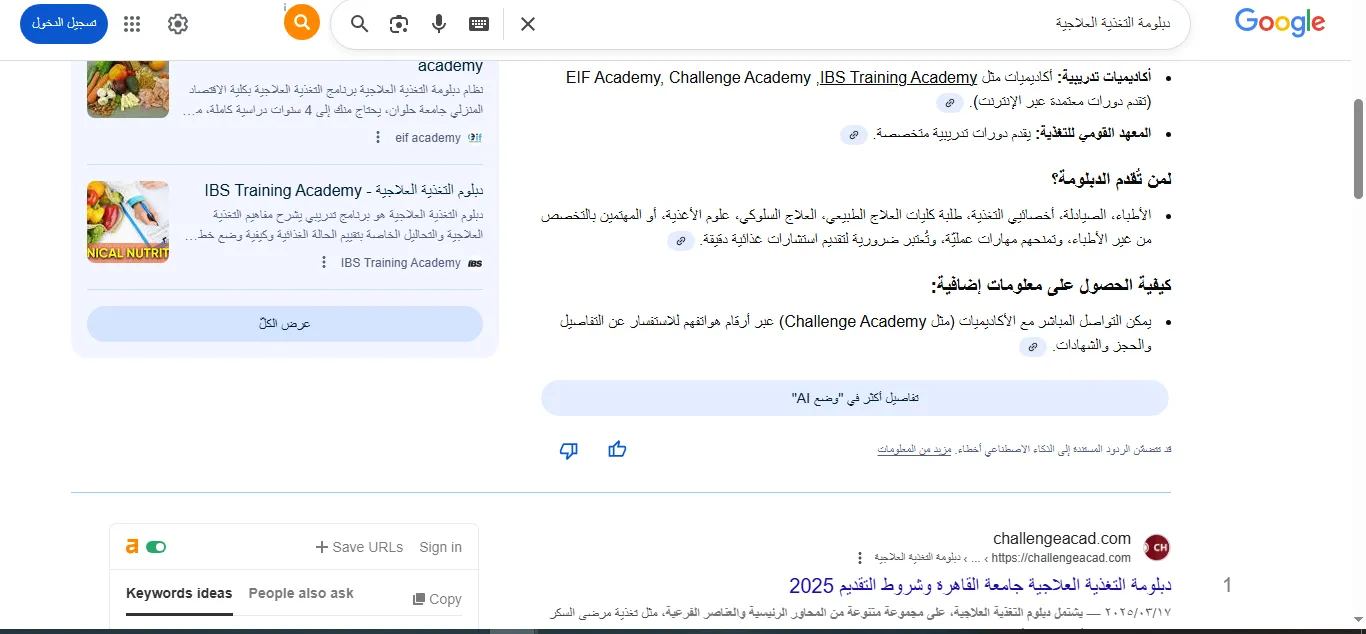1366x634 pixels.
Task: Open the settings gear icon
Action: [x=178, y=24]
